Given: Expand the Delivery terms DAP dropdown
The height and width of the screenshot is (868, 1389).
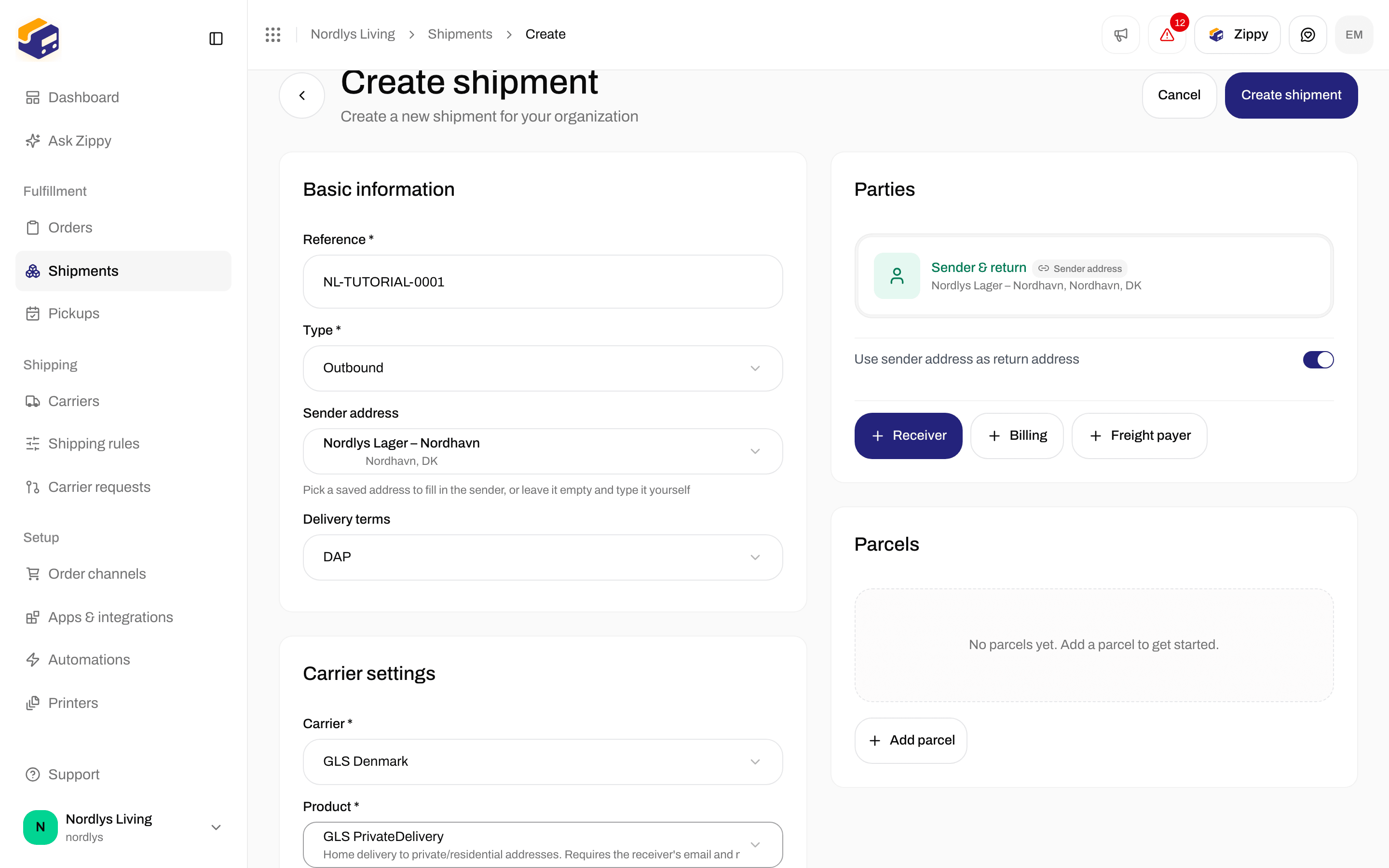Looking at the screenshot, I should [543, 557].
